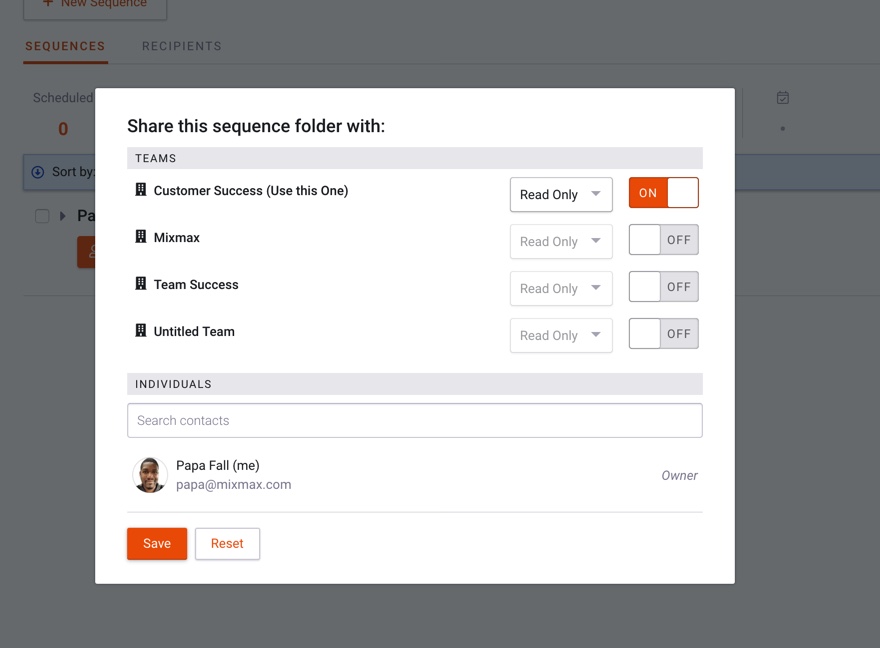880x648 pixels.
Task: Reset the sharing settings
Action: click(x=227, y=544)
